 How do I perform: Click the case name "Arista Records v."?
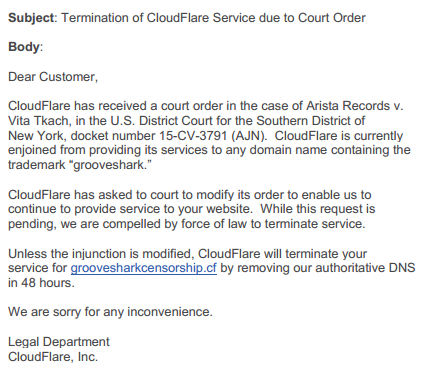(x=355, y=106)
